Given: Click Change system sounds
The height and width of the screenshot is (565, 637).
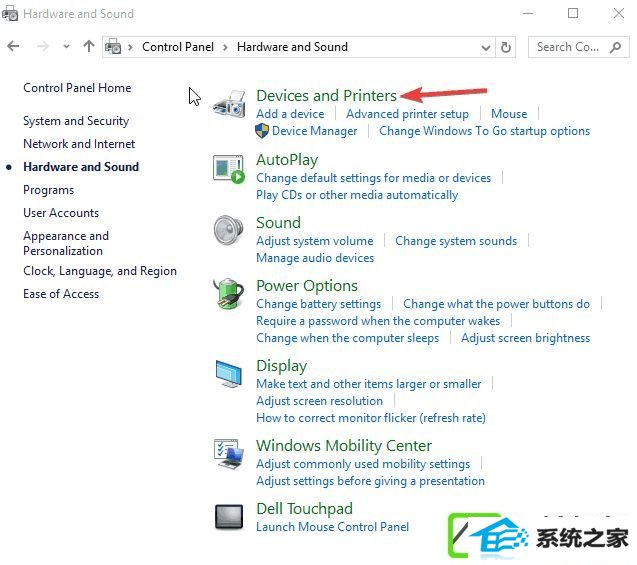Looking at the screenshot, I should click(456, 241).
